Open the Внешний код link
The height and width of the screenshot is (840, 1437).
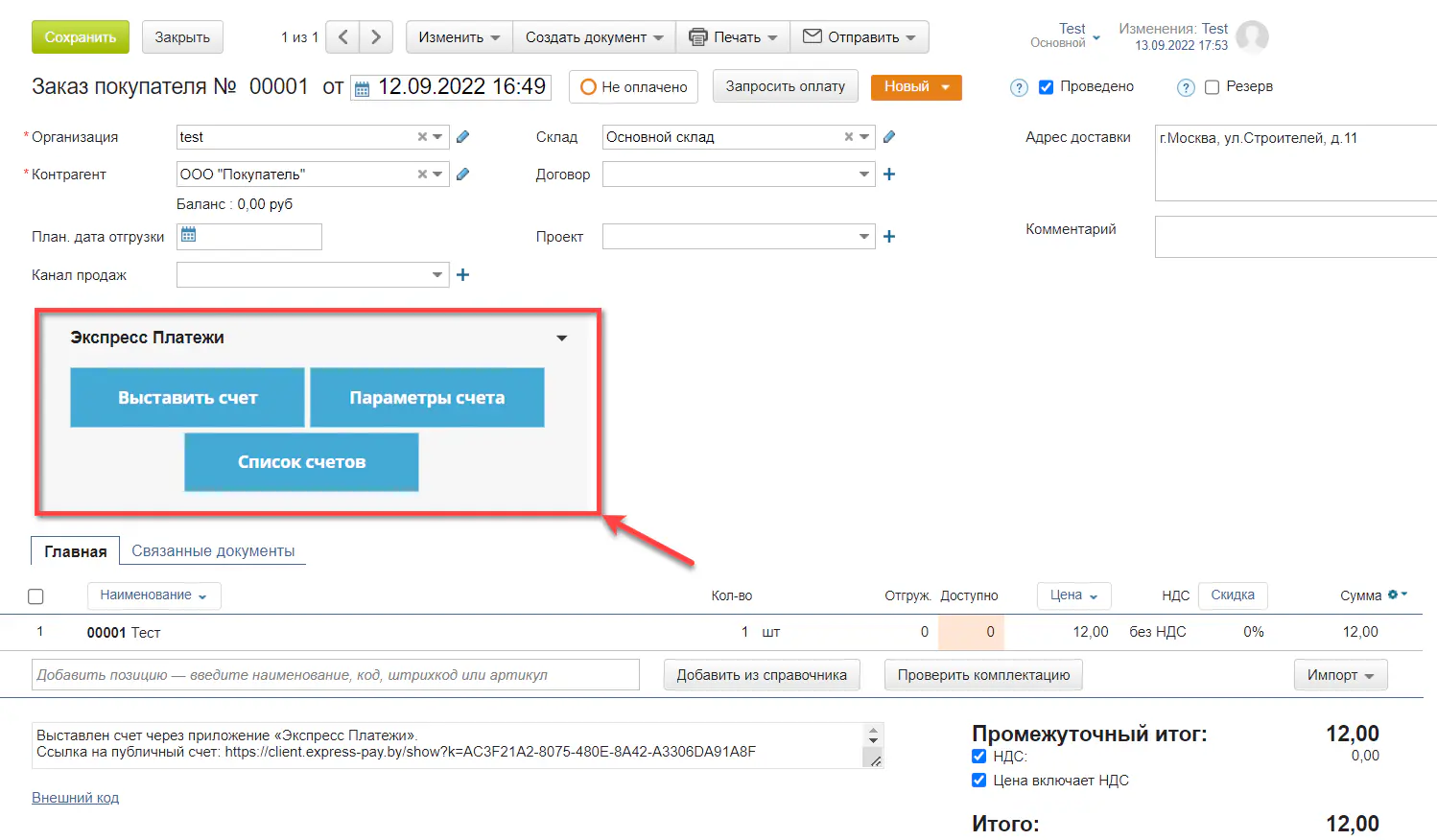pyautogui.click(x=75, y=798)
